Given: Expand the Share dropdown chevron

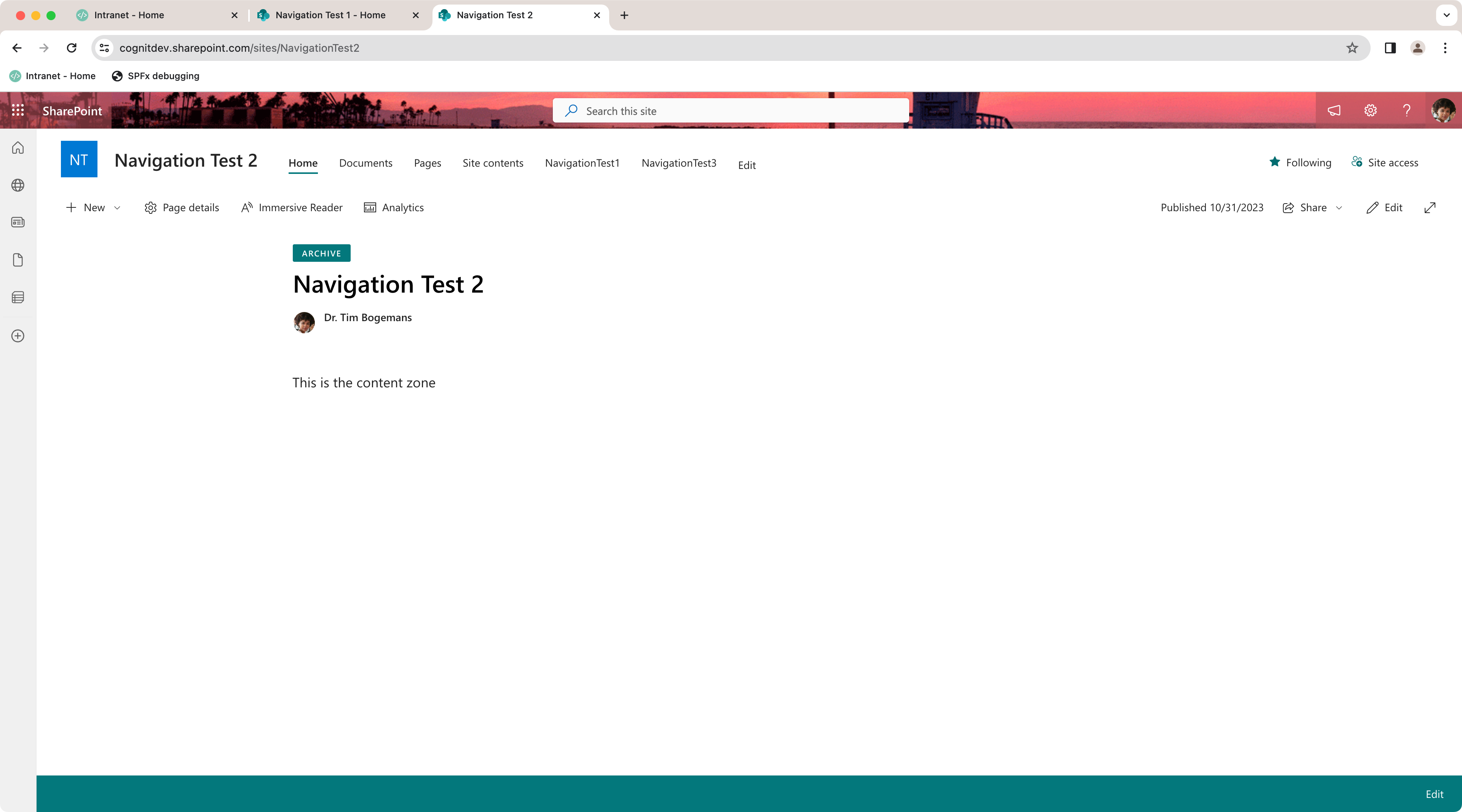Looking at the screenshot, I should click(1338, 207).
